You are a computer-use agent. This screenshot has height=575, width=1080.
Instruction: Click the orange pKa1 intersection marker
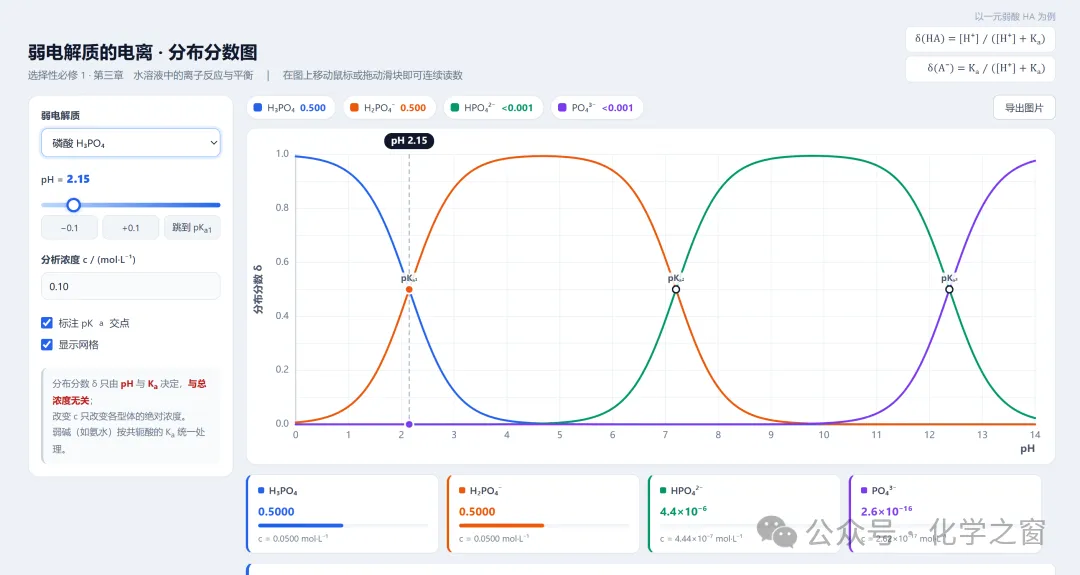[409, 289]
